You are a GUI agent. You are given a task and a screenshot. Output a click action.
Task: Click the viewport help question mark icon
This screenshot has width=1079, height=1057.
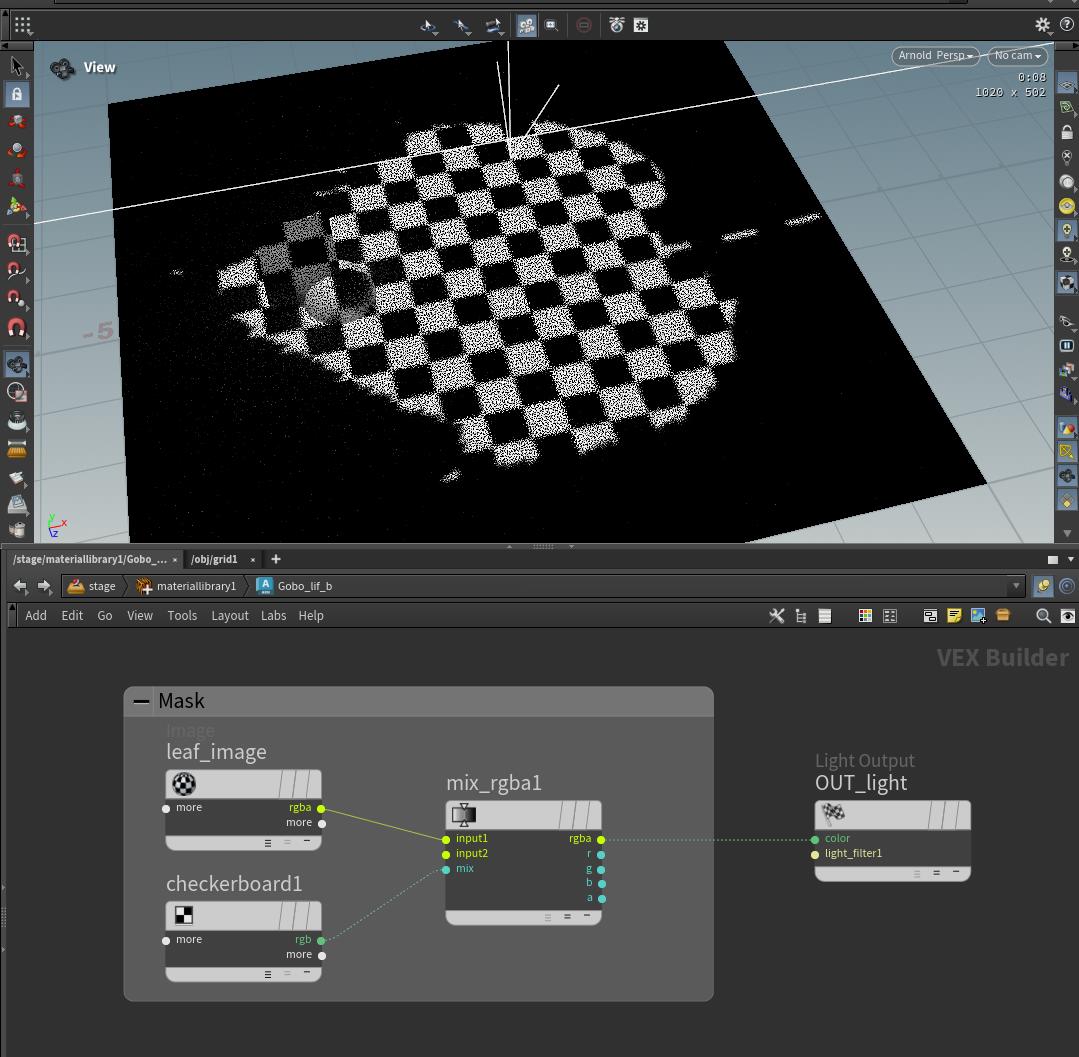[1066, 25]
